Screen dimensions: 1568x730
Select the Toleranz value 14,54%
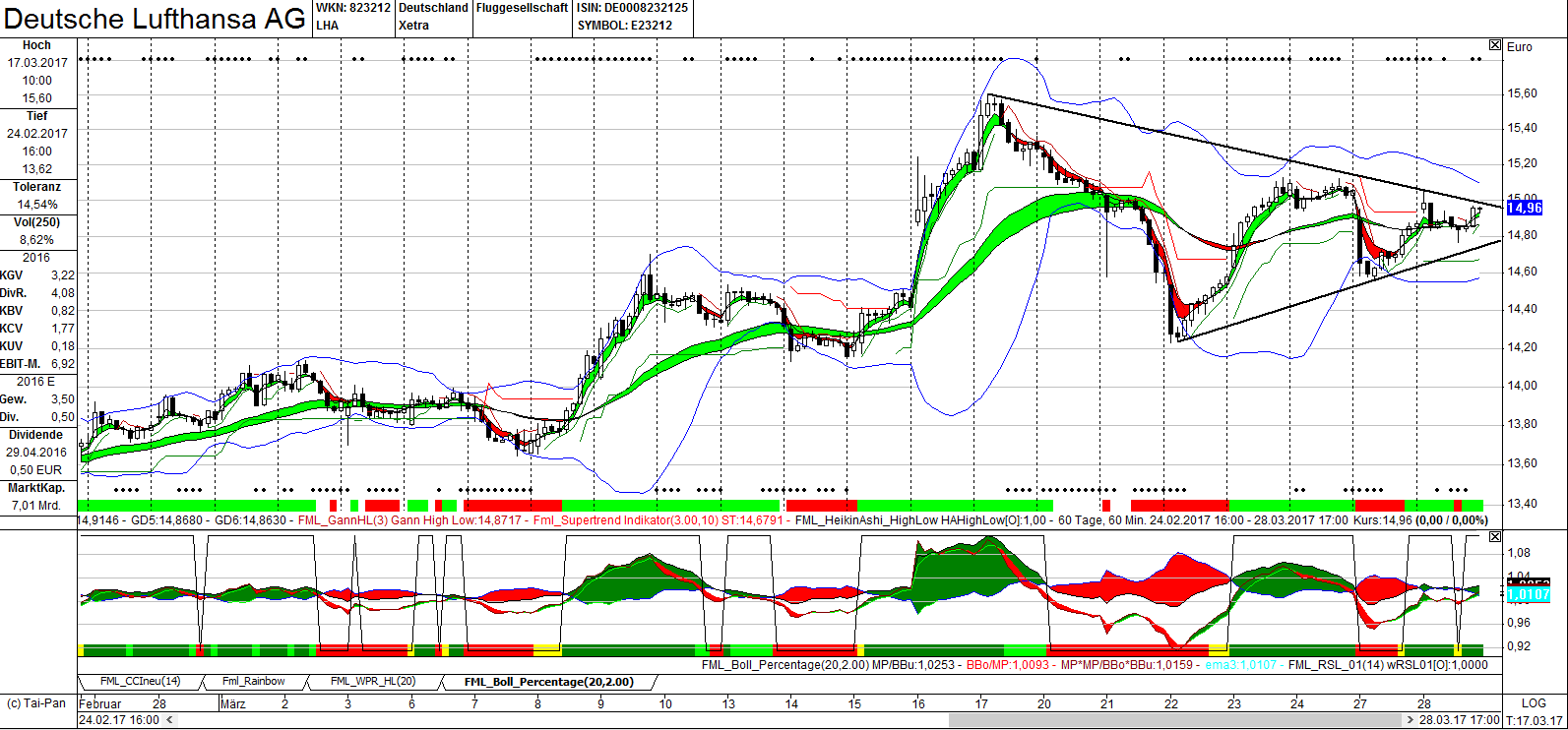pyautogui.click(x=37, y=205)
